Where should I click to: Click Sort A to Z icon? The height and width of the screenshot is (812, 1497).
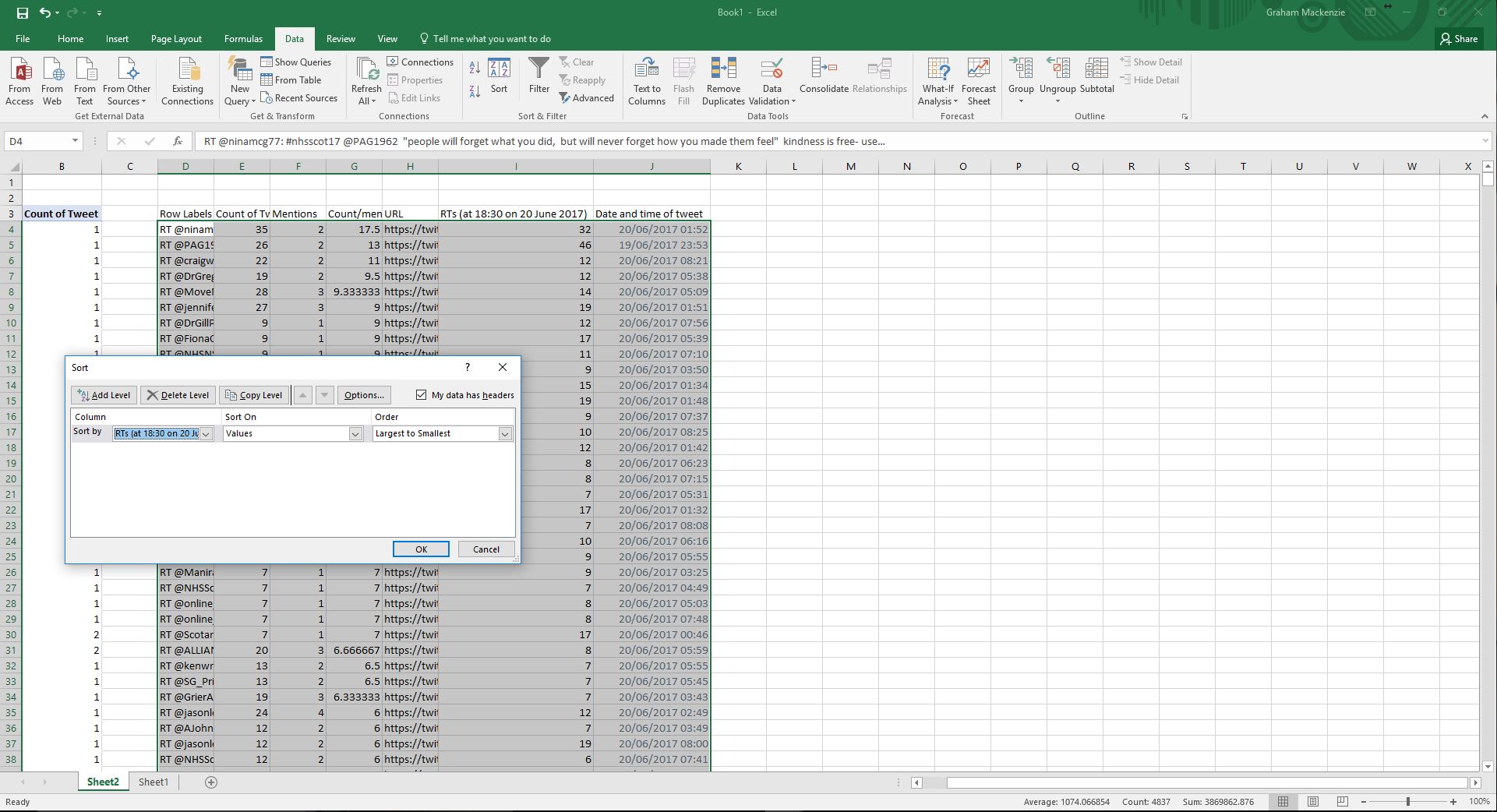[475, 69]
